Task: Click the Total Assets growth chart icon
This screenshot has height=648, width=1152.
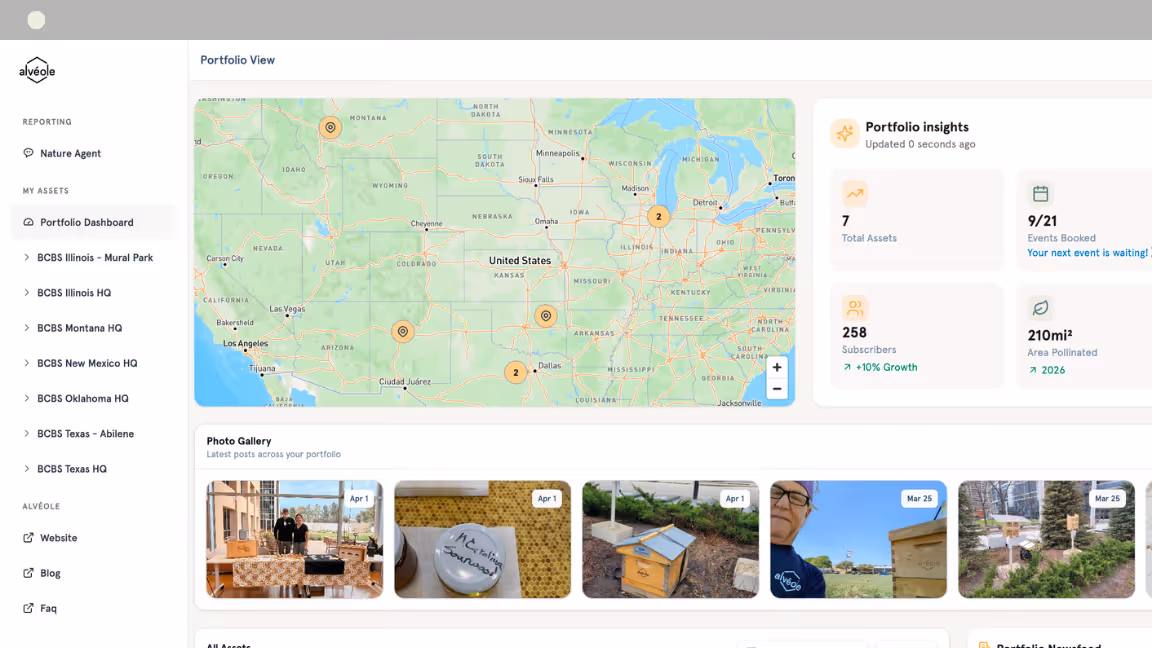Action: [854, 193]
